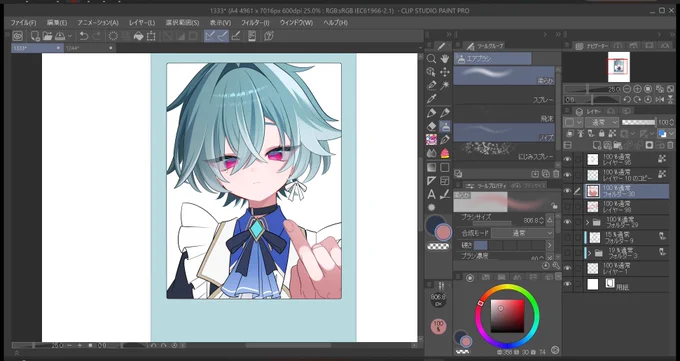Select the 柔らか soft airbrush sub tool
Viewport: 680px width, 361px height.
(x=504, y=75)
